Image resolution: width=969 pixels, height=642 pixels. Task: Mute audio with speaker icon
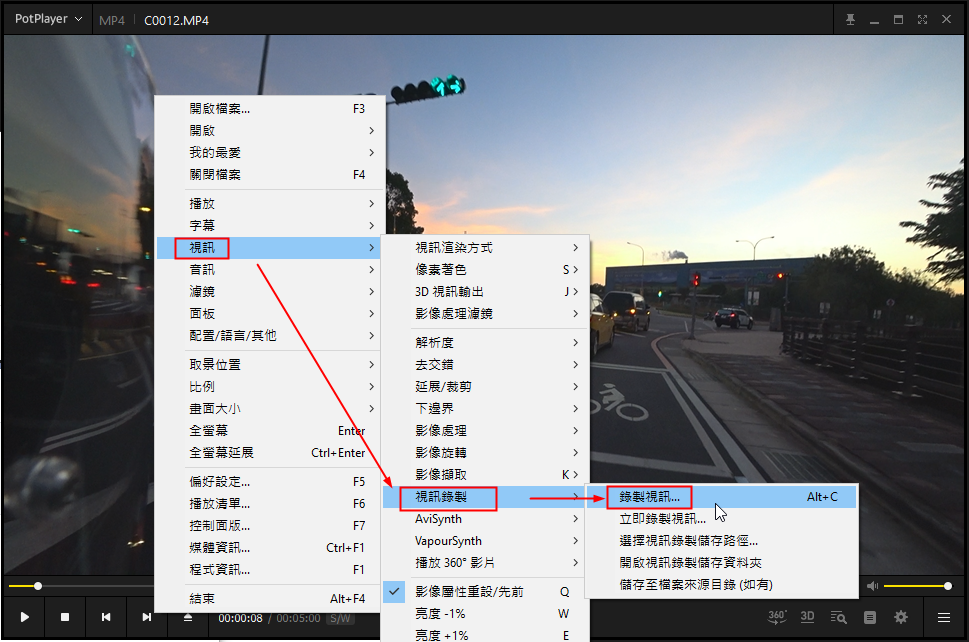click(x=872, y=586)
